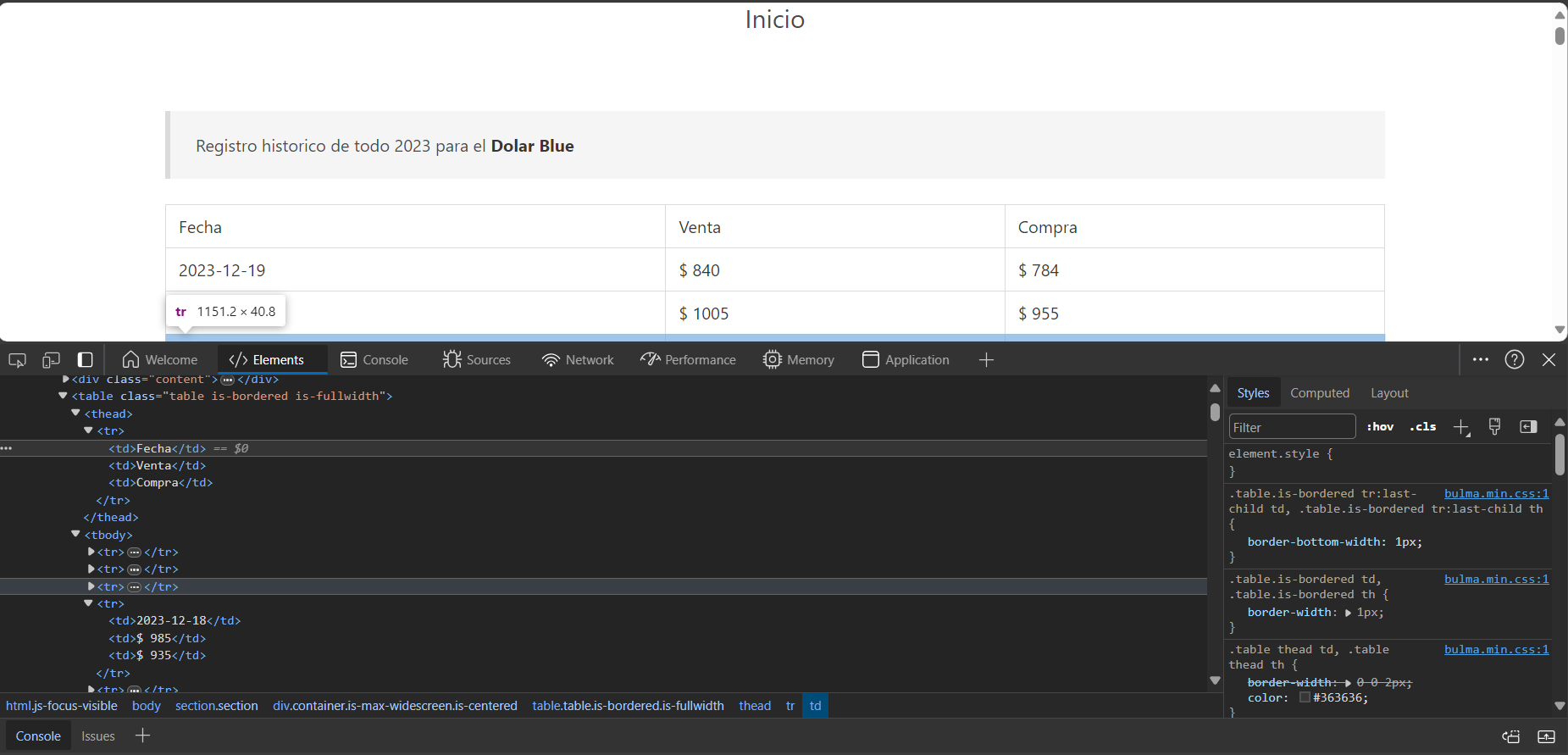Switch to the Network tab
This screenshot has height=755, width=1568.
point(578,360)
